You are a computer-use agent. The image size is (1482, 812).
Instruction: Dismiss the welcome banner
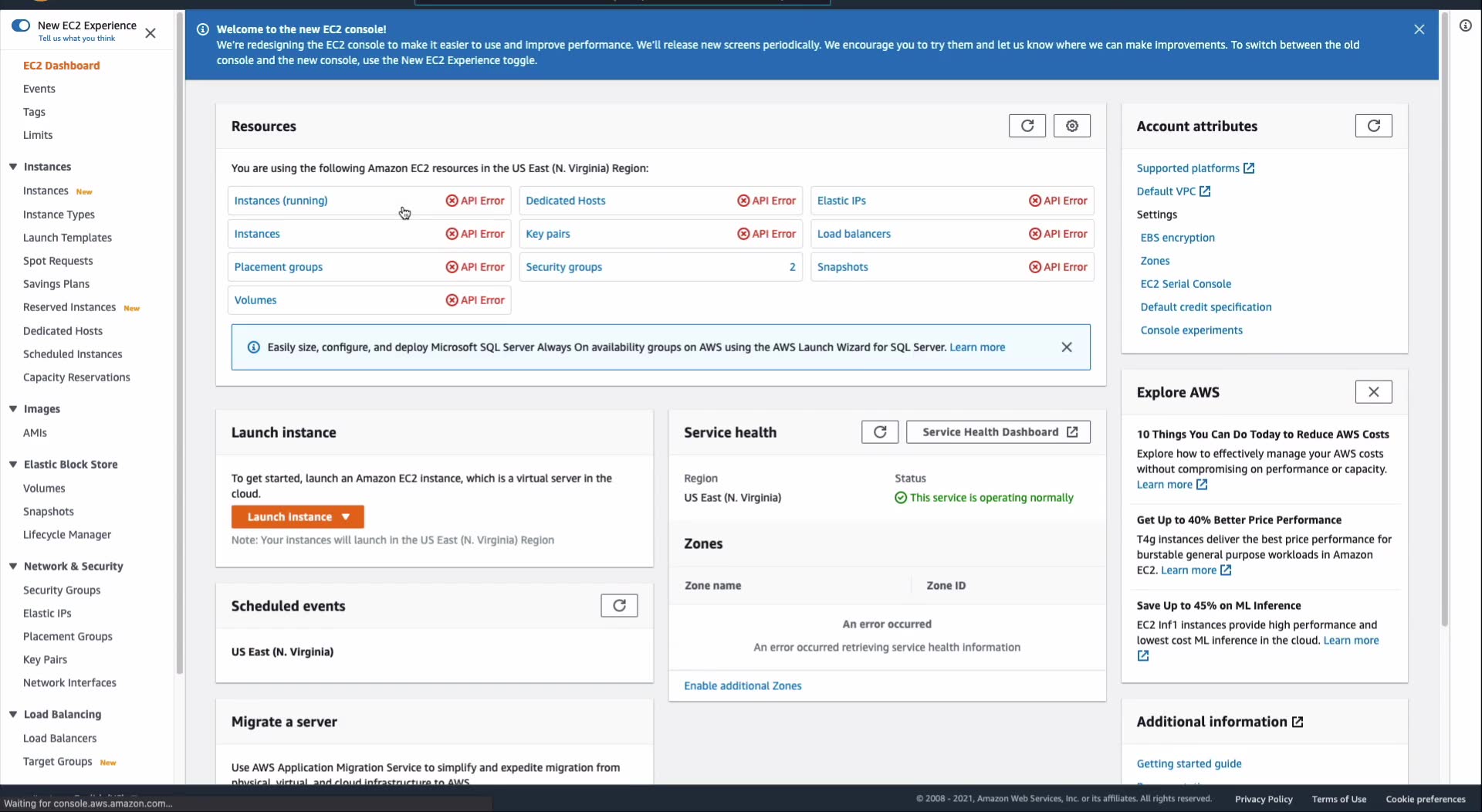[1419, 29]
